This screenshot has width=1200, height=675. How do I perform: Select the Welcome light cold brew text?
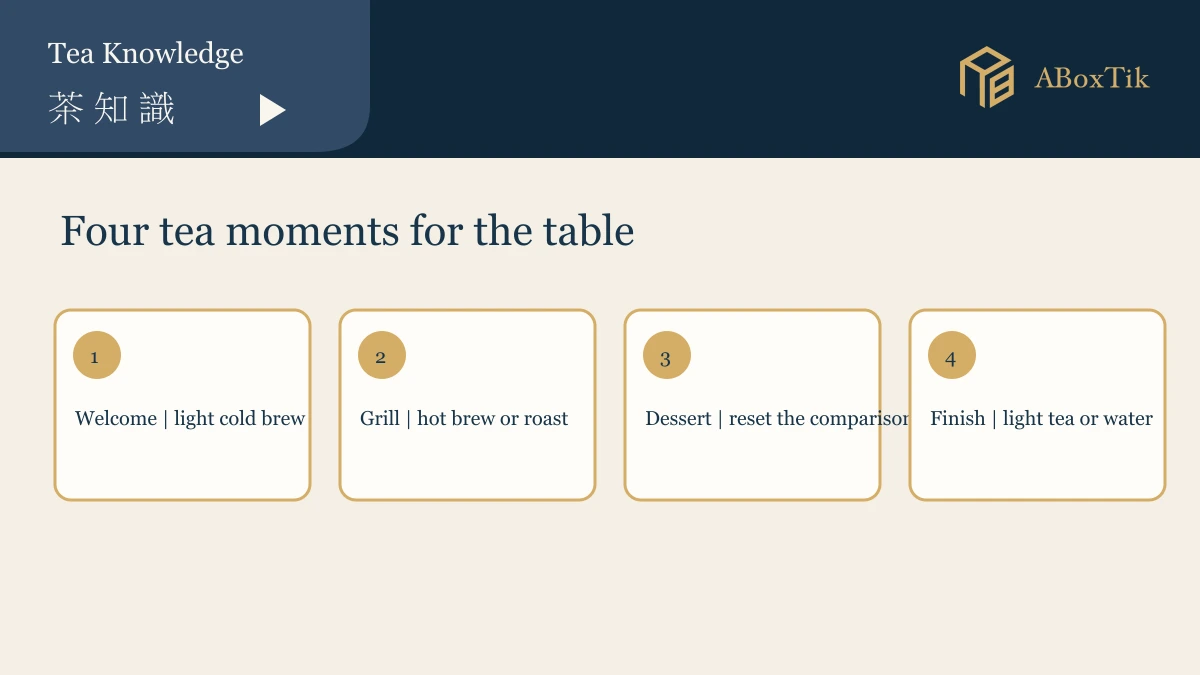190,418
